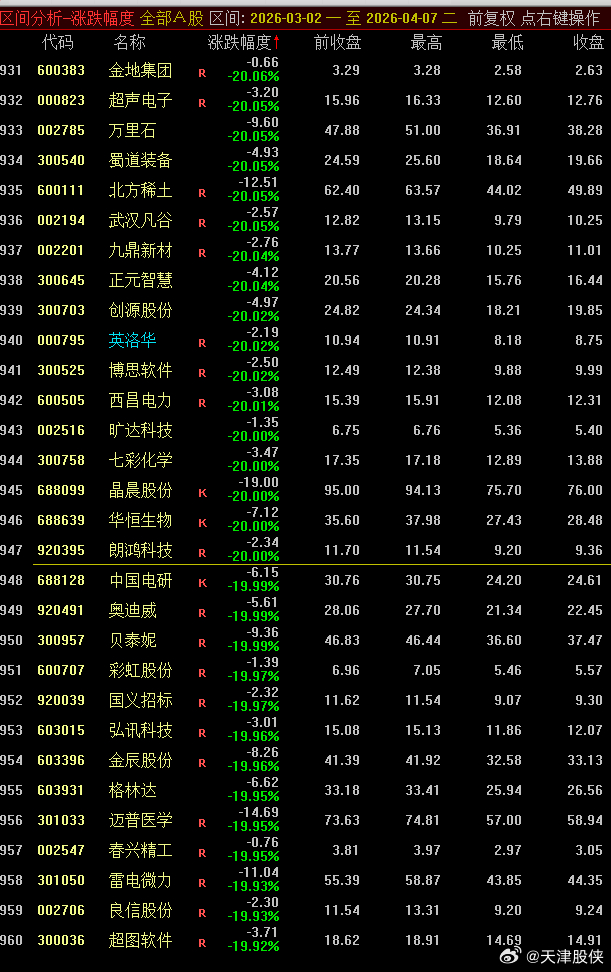Click the R marker next to 雷电微力
611x972 pixels.
pos(202,883)
